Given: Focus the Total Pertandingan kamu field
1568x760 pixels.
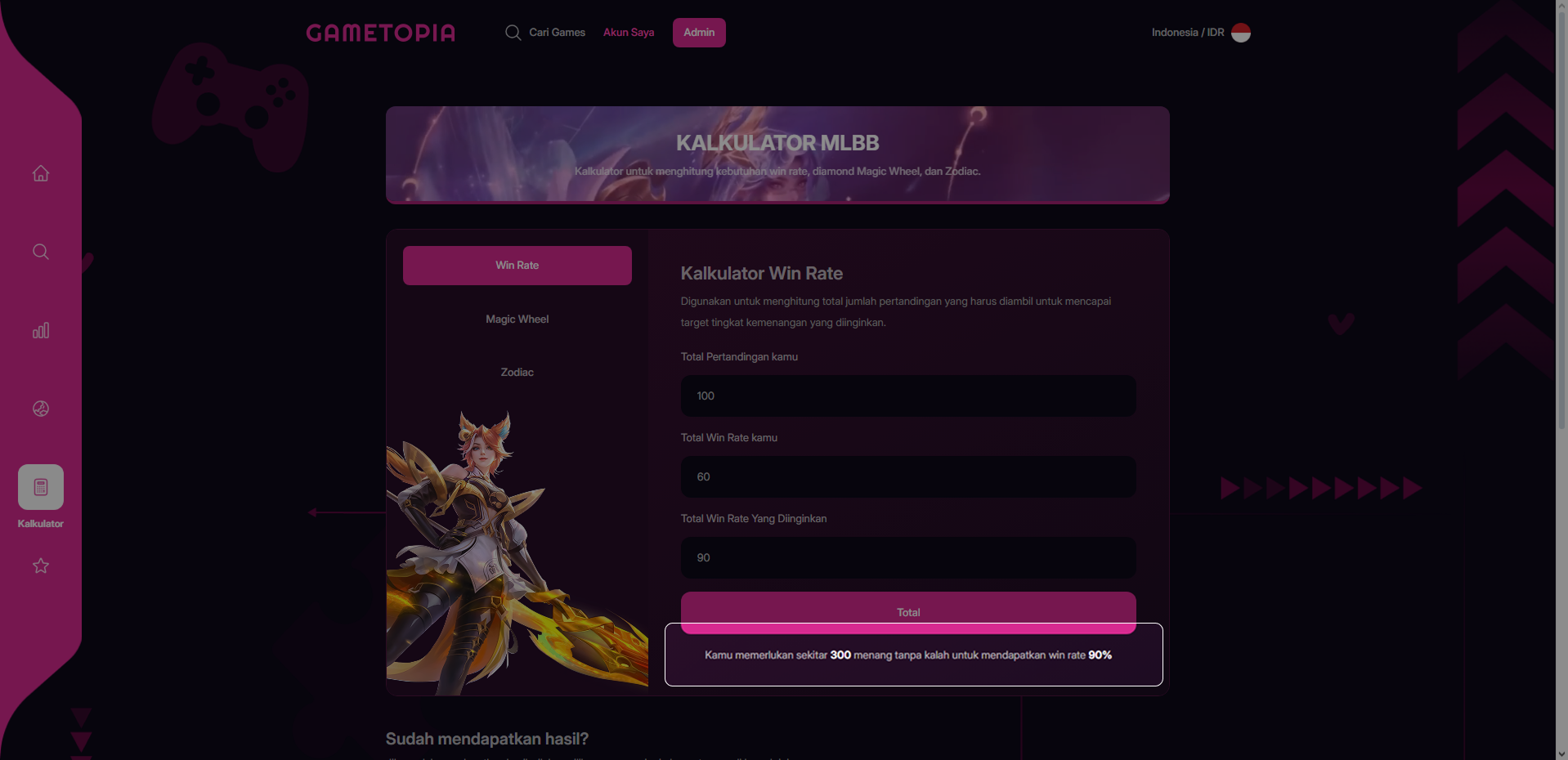Looking at the screenshot, I should 908,396.
